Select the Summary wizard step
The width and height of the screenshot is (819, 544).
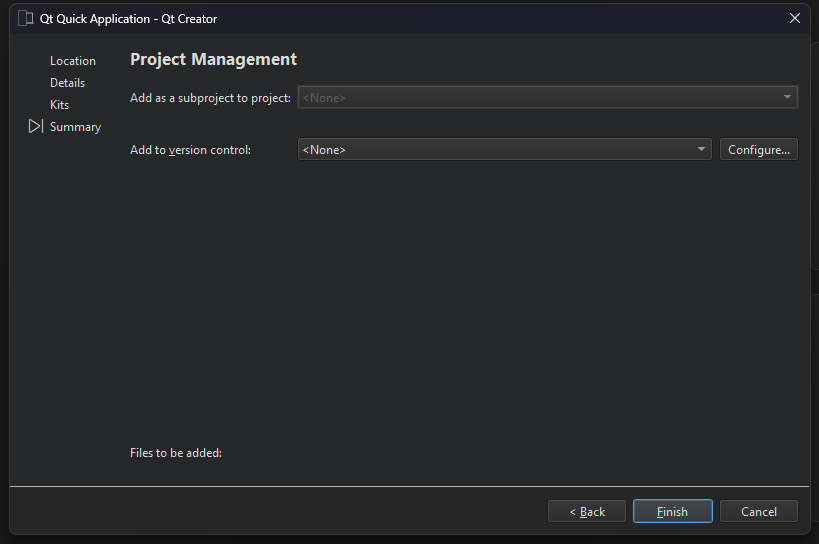pyautogui.click(x=75, y=127)
